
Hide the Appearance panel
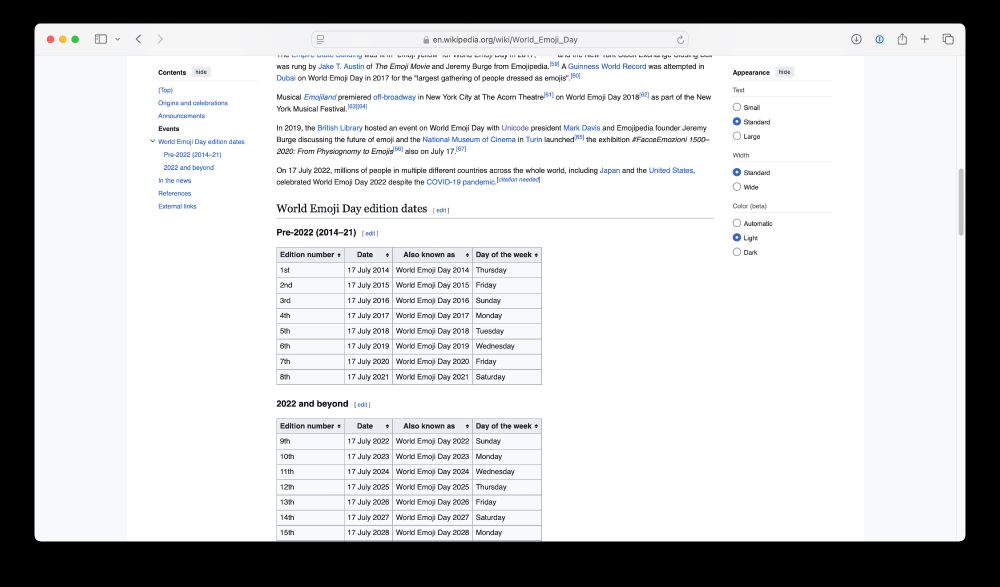[x=784, y=72]
